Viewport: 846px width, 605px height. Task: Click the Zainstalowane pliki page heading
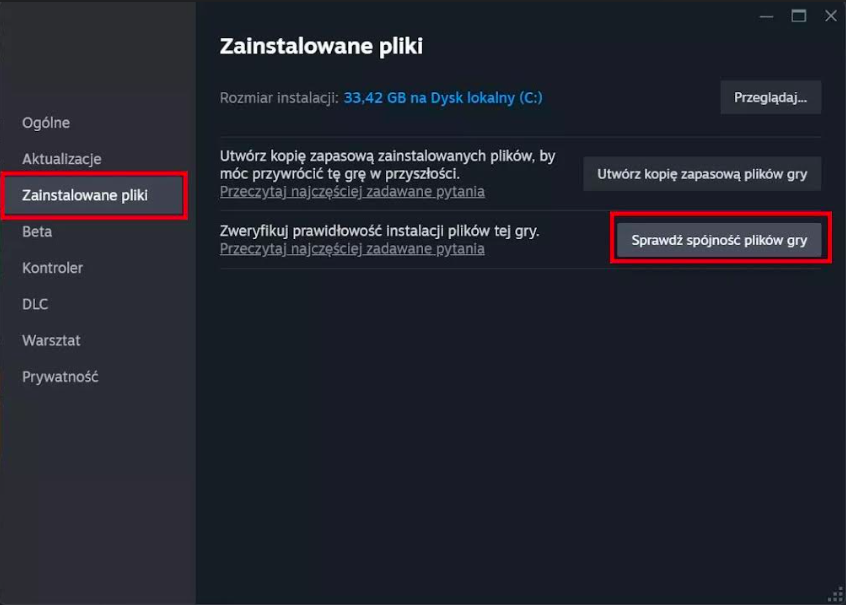321,46
